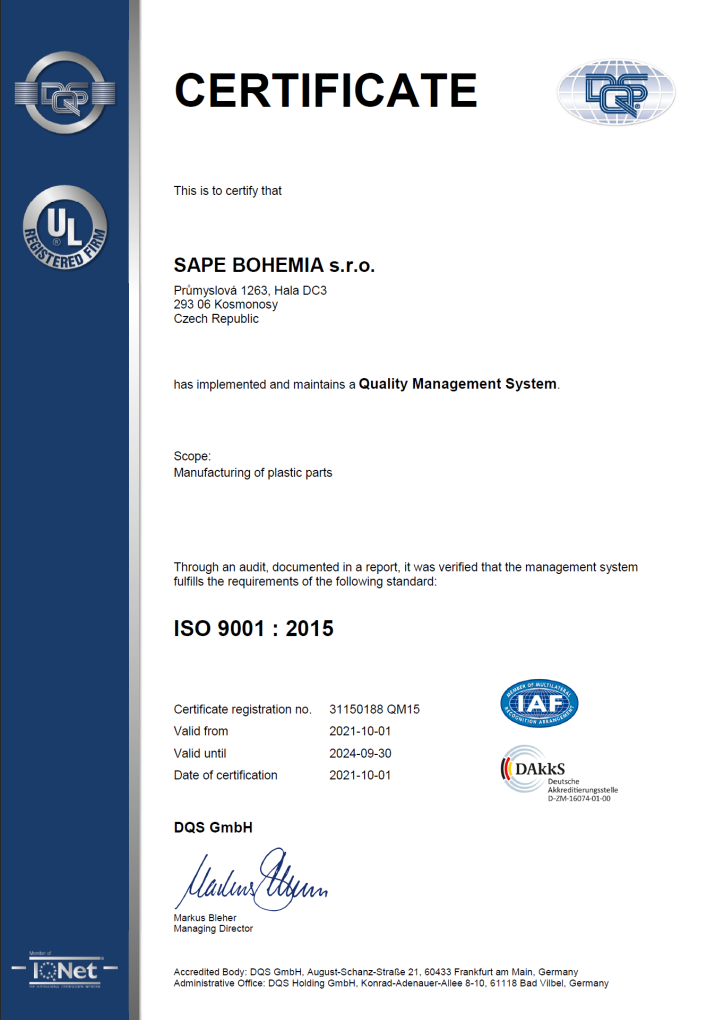Click the 'Accredited Body: DQS GmbH' line
Screen dimensions: 724x1020
pos(375,972)
